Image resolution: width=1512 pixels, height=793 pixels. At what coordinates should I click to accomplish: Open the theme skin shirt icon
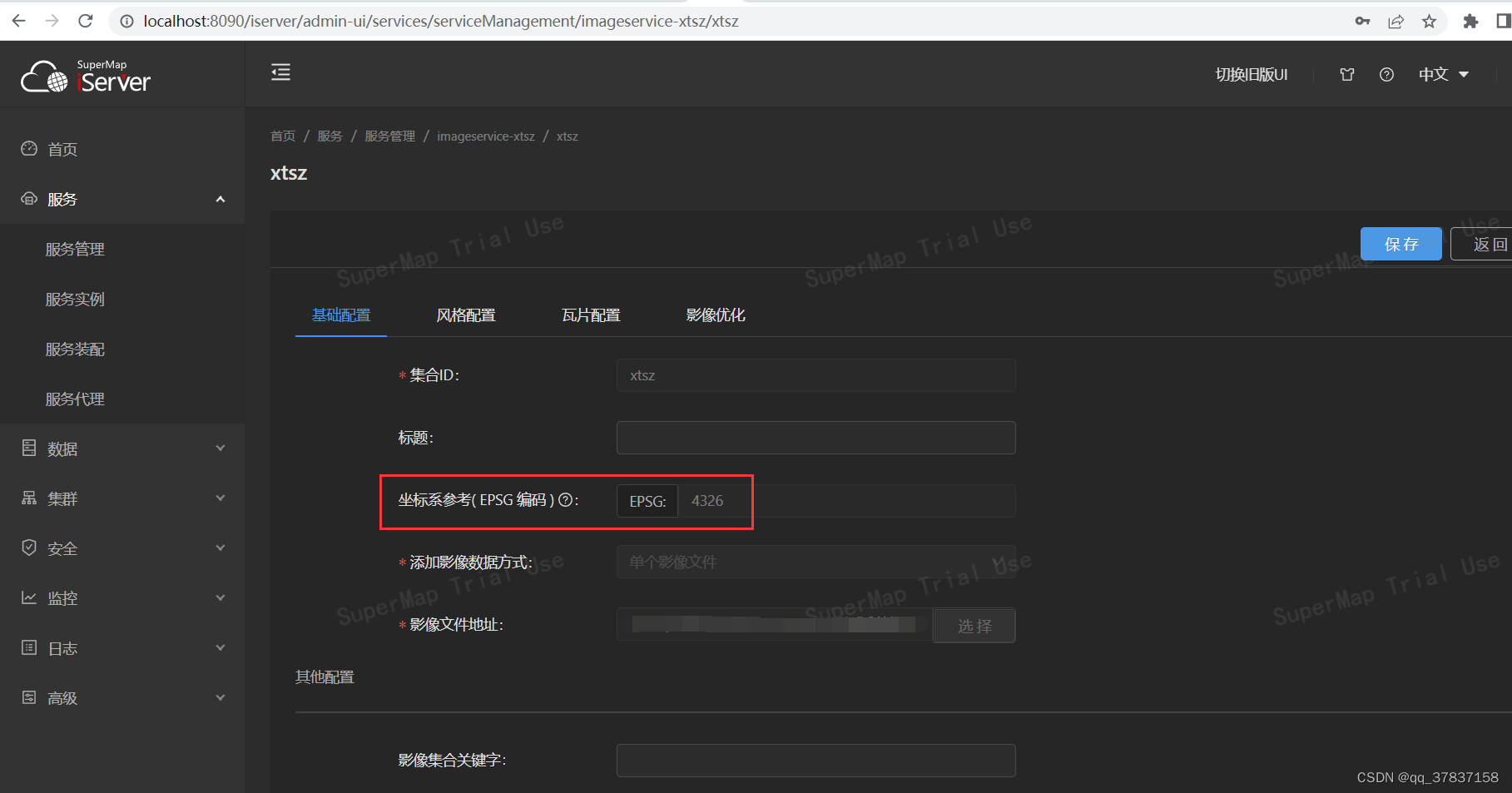coord(1347,75)
